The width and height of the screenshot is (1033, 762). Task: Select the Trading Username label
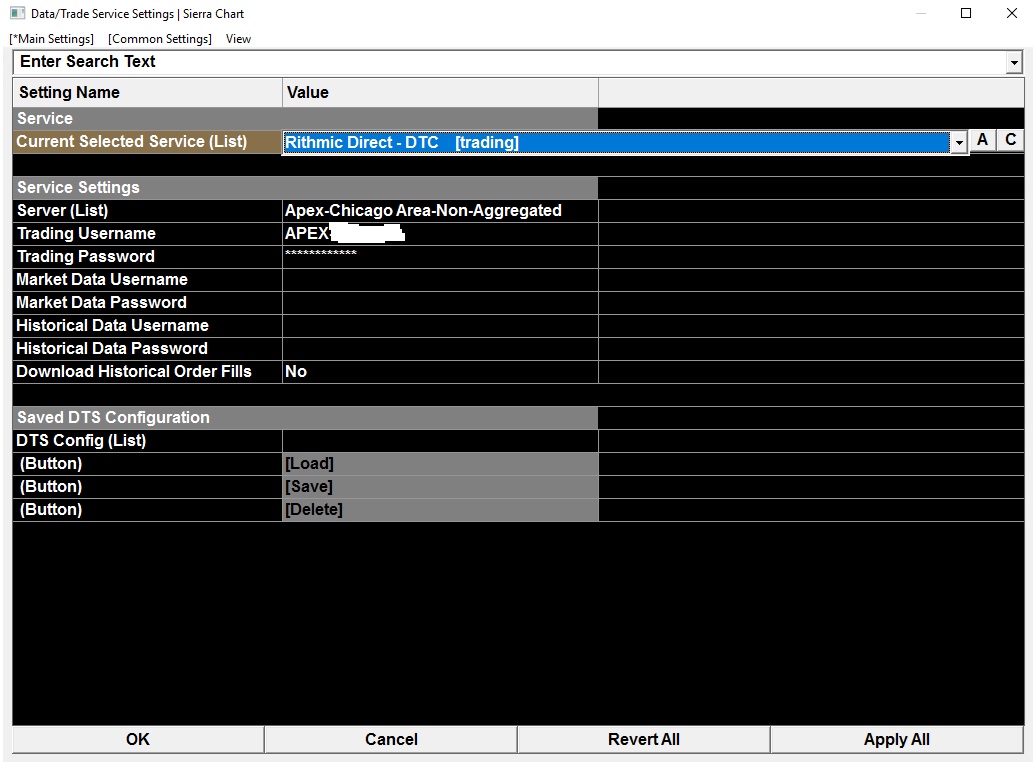click(148, 234)
